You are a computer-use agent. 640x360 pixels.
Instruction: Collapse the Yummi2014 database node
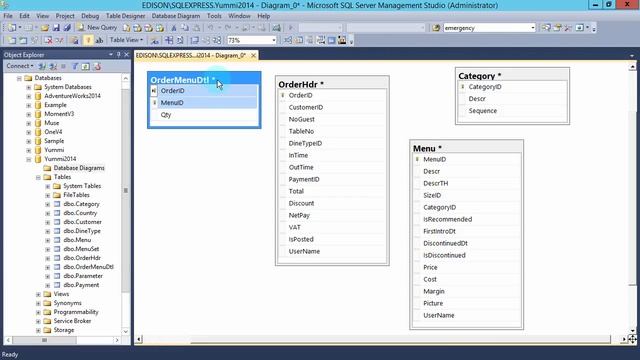pyautogui.click(x=29, y=159)
